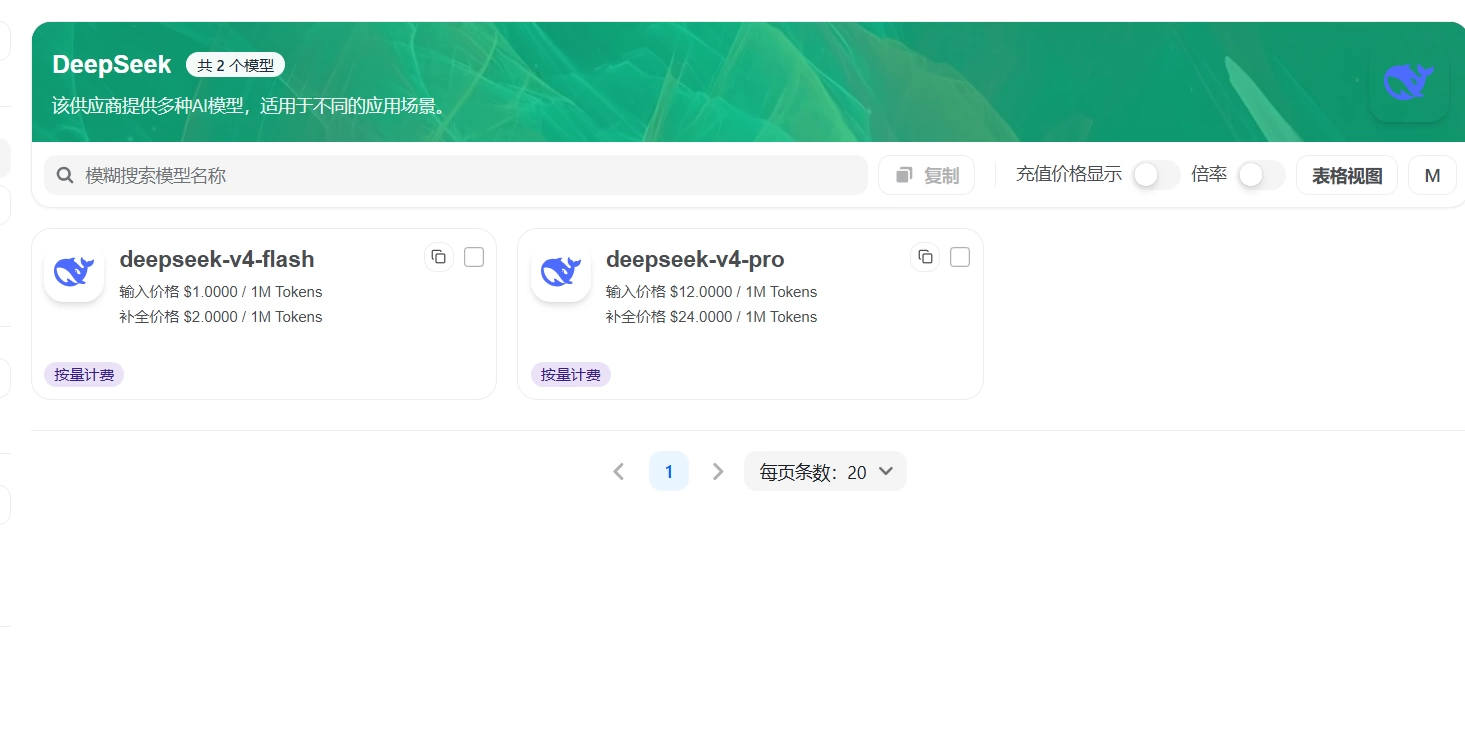This screenshot has width=1465, height=745.
Task: Switch to 表格视图
Action: 1347,175
